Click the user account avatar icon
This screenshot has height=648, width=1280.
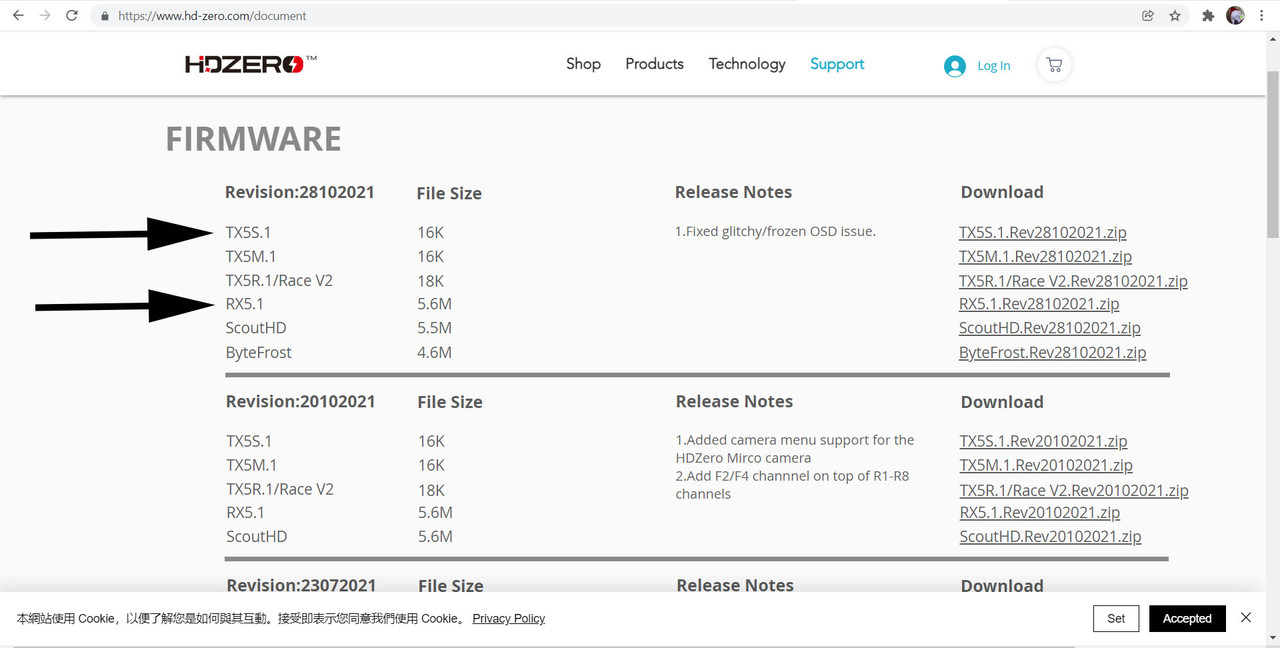tap(955, 66)
